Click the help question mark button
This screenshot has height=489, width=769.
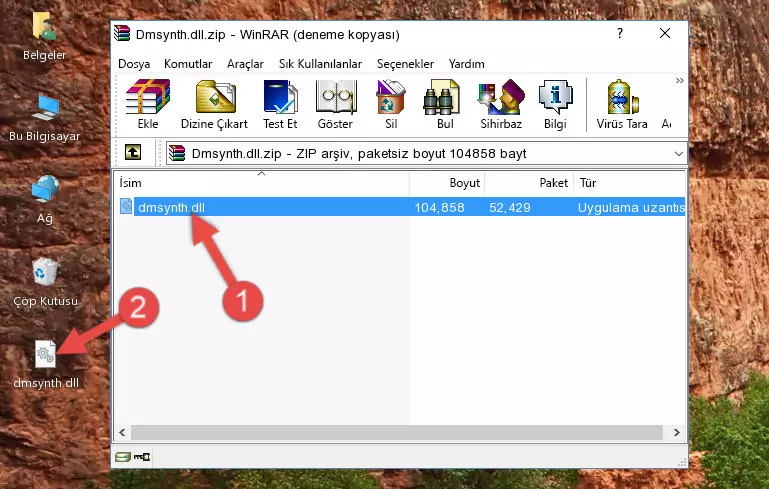[x=620, y=33]
